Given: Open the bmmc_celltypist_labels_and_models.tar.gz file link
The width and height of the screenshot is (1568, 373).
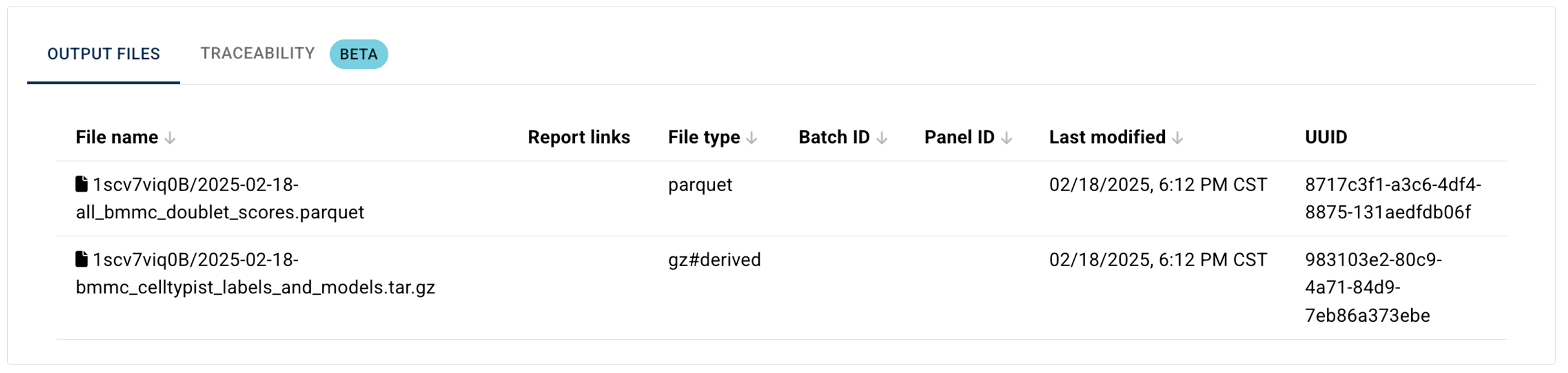Looking at the screenshot, I should pyautogui.click(x=255, y=274).
